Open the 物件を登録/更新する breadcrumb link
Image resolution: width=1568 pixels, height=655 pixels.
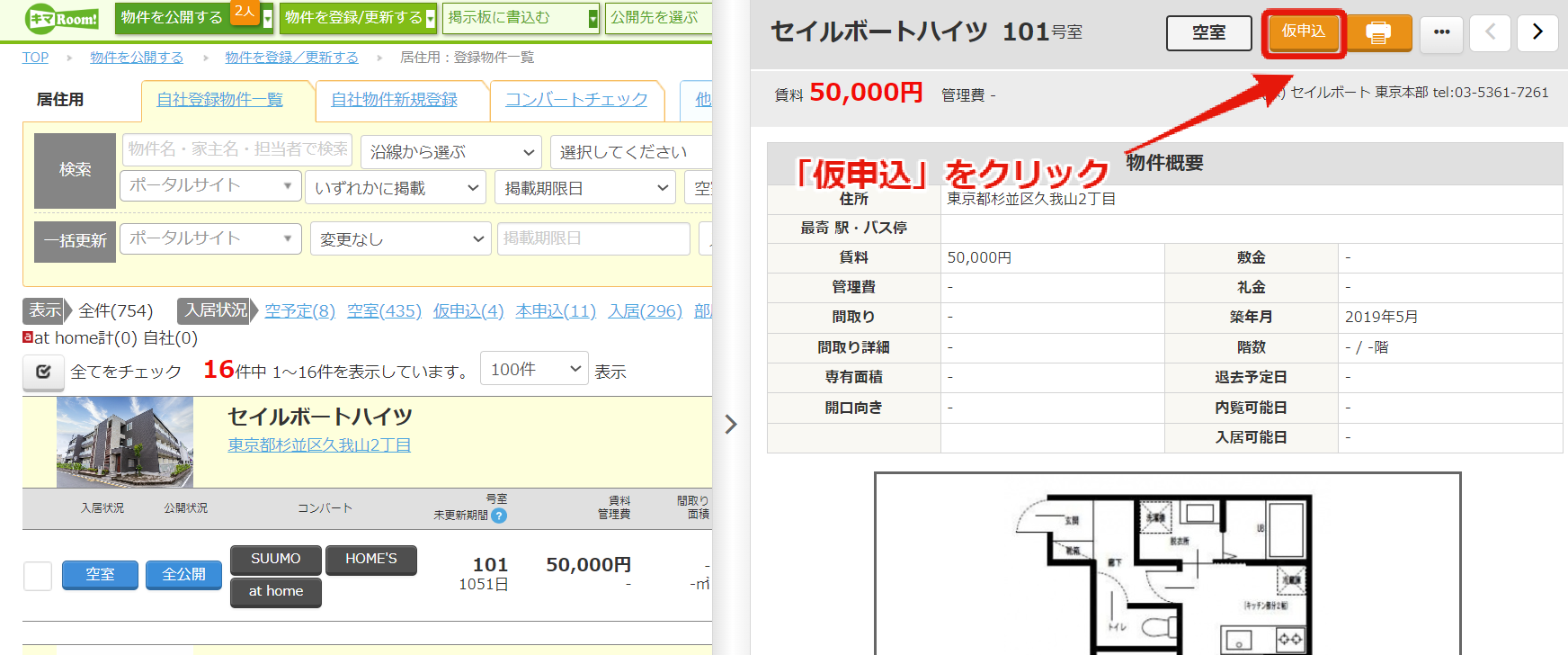point(291,57)
